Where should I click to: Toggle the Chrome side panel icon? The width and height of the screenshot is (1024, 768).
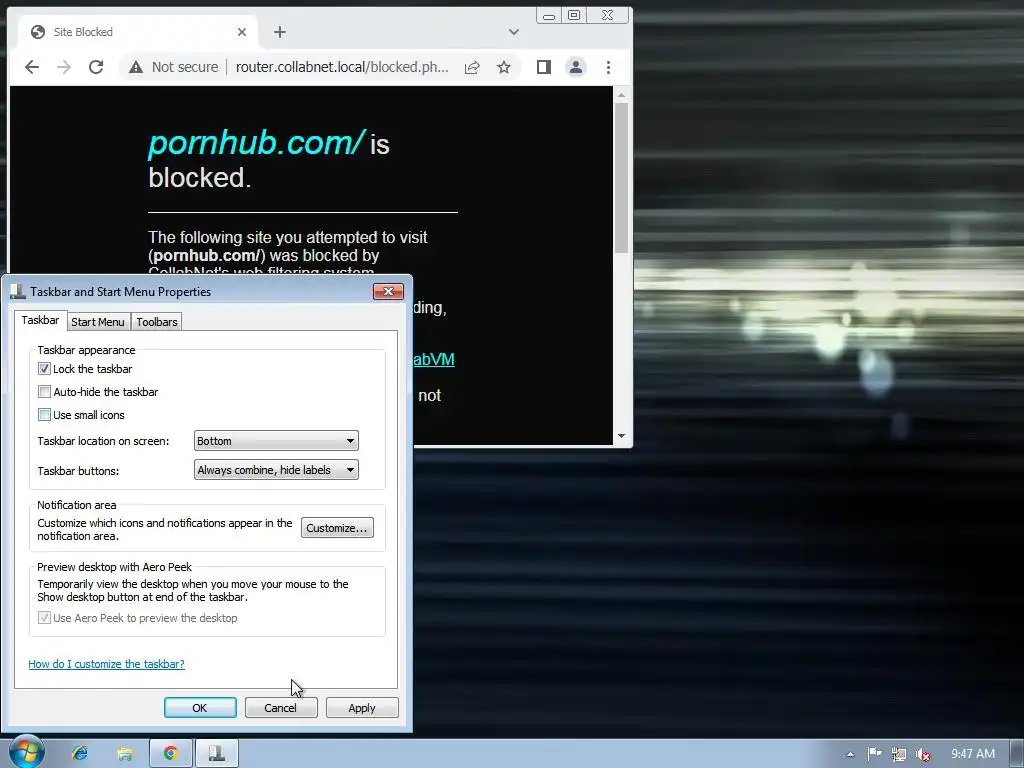tap(543, 67)
